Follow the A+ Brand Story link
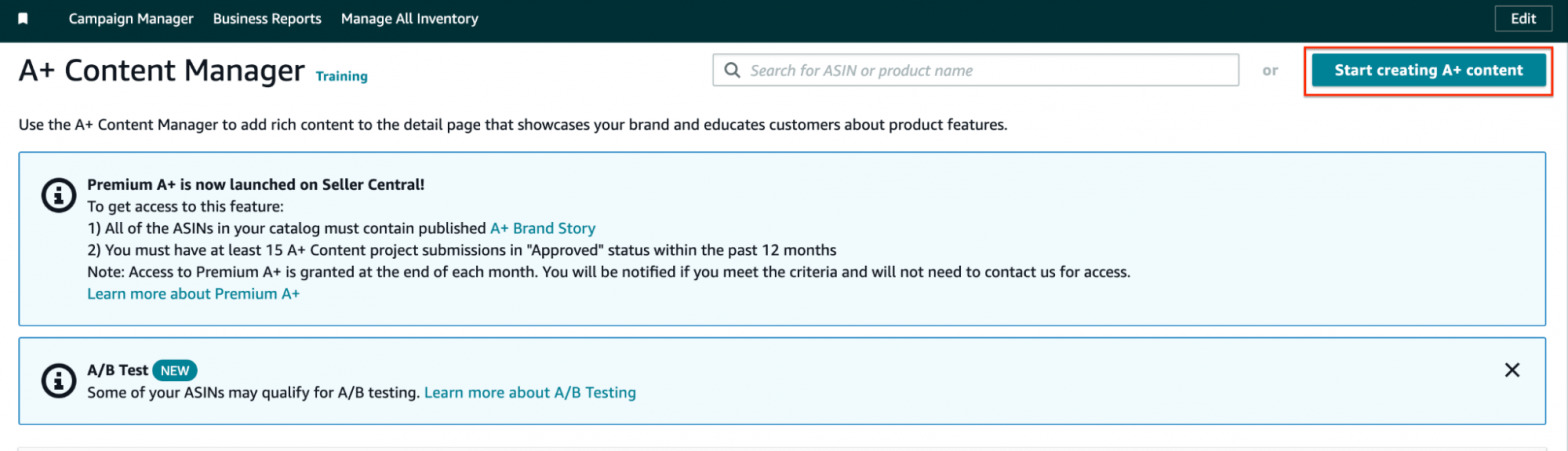Image resolution: width=1568 pixels, height=451 pixels. [x=542, y=228]
